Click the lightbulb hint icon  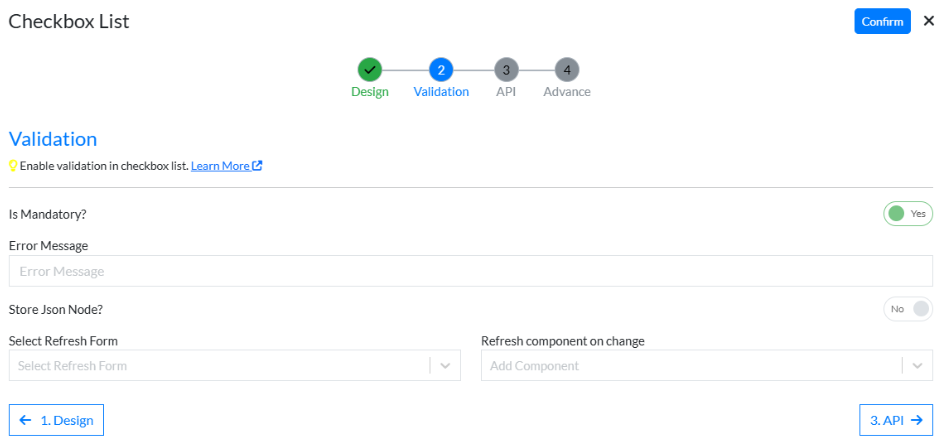[x=14, y=166]
